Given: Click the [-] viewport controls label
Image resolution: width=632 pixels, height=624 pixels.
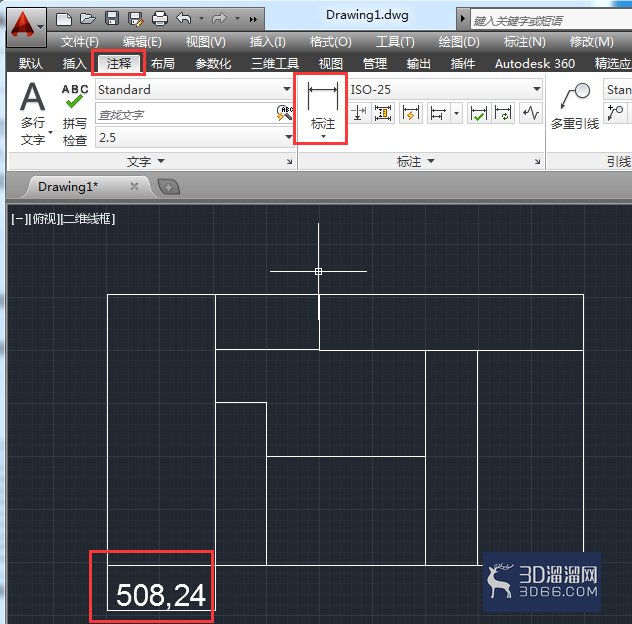Looking at the screenshot, I should (x=19, y=219).
